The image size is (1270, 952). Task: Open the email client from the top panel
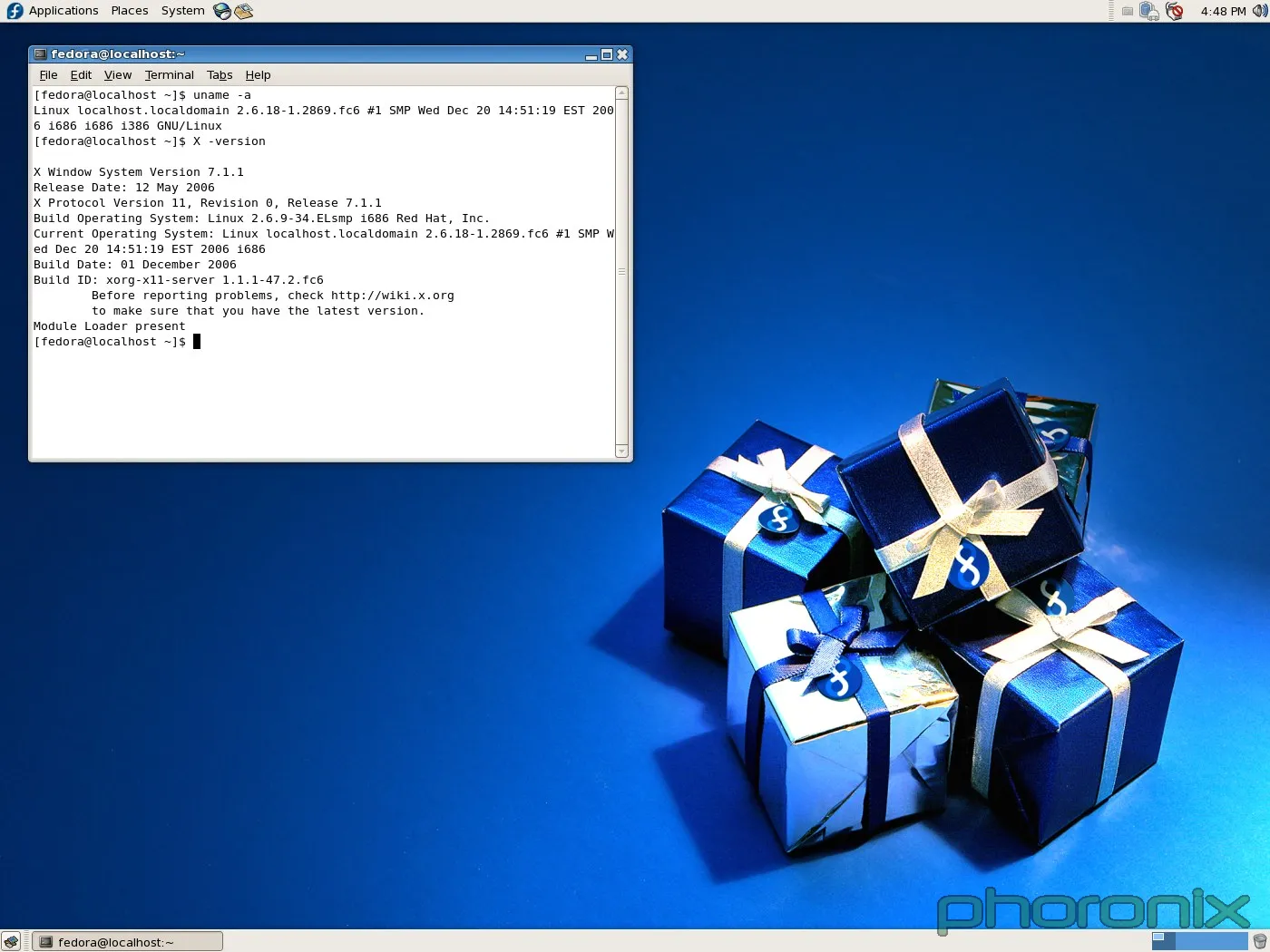coord(243,11)
